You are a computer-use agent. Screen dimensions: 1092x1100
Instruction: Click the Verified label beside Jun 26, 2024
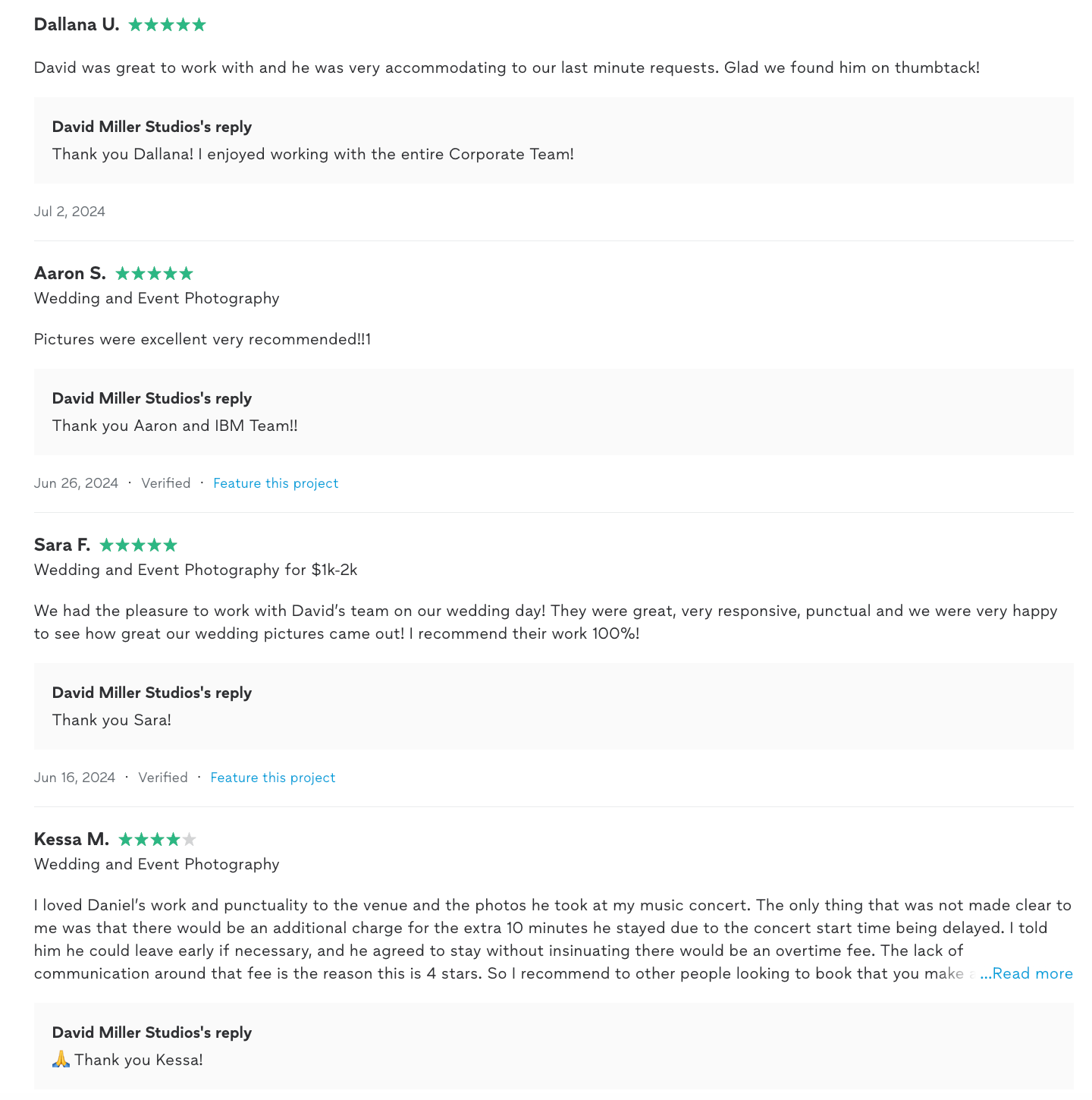[x=165, y=483]
